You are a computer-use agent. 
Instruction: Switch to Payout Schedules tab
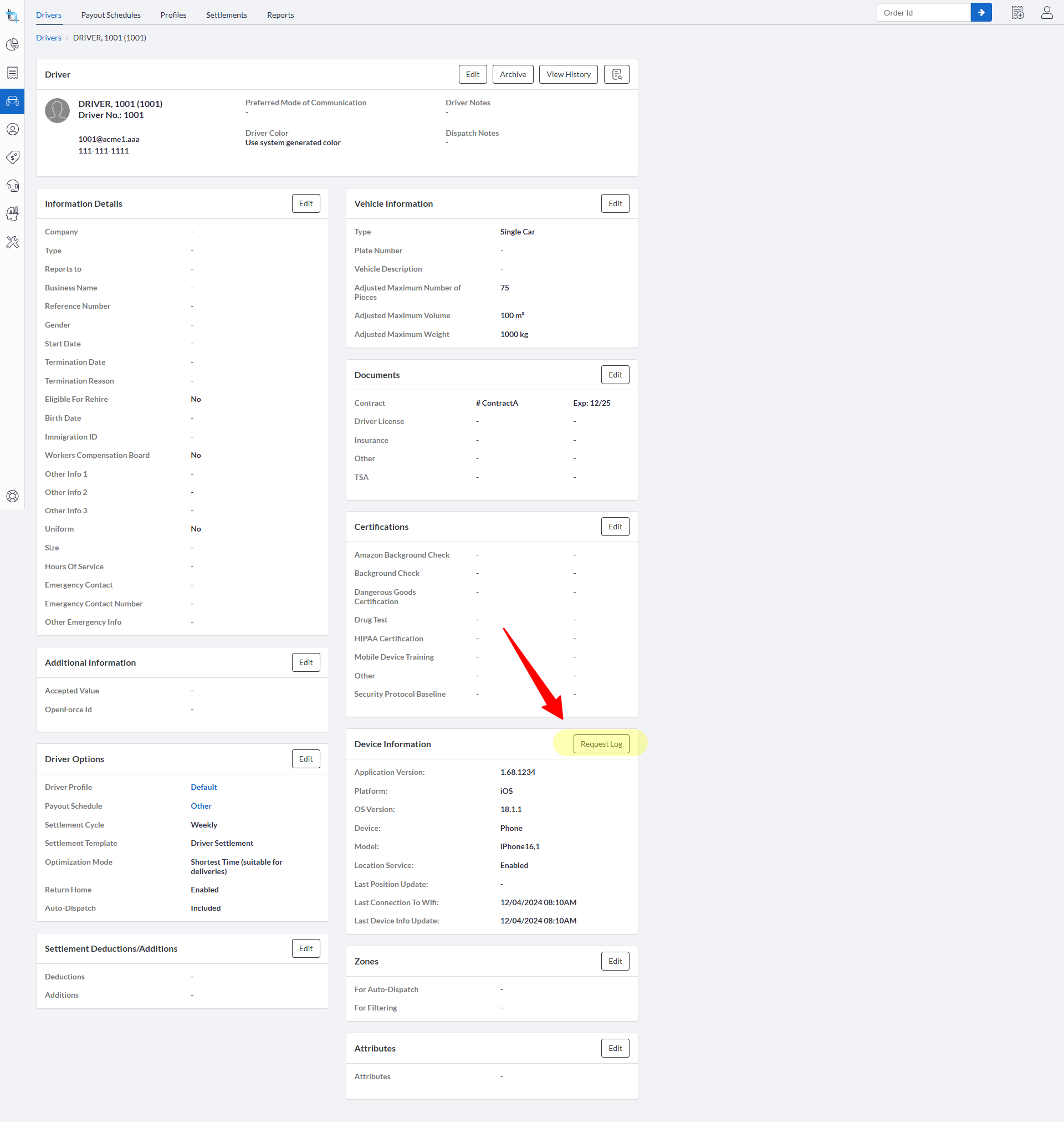[111, 16]
